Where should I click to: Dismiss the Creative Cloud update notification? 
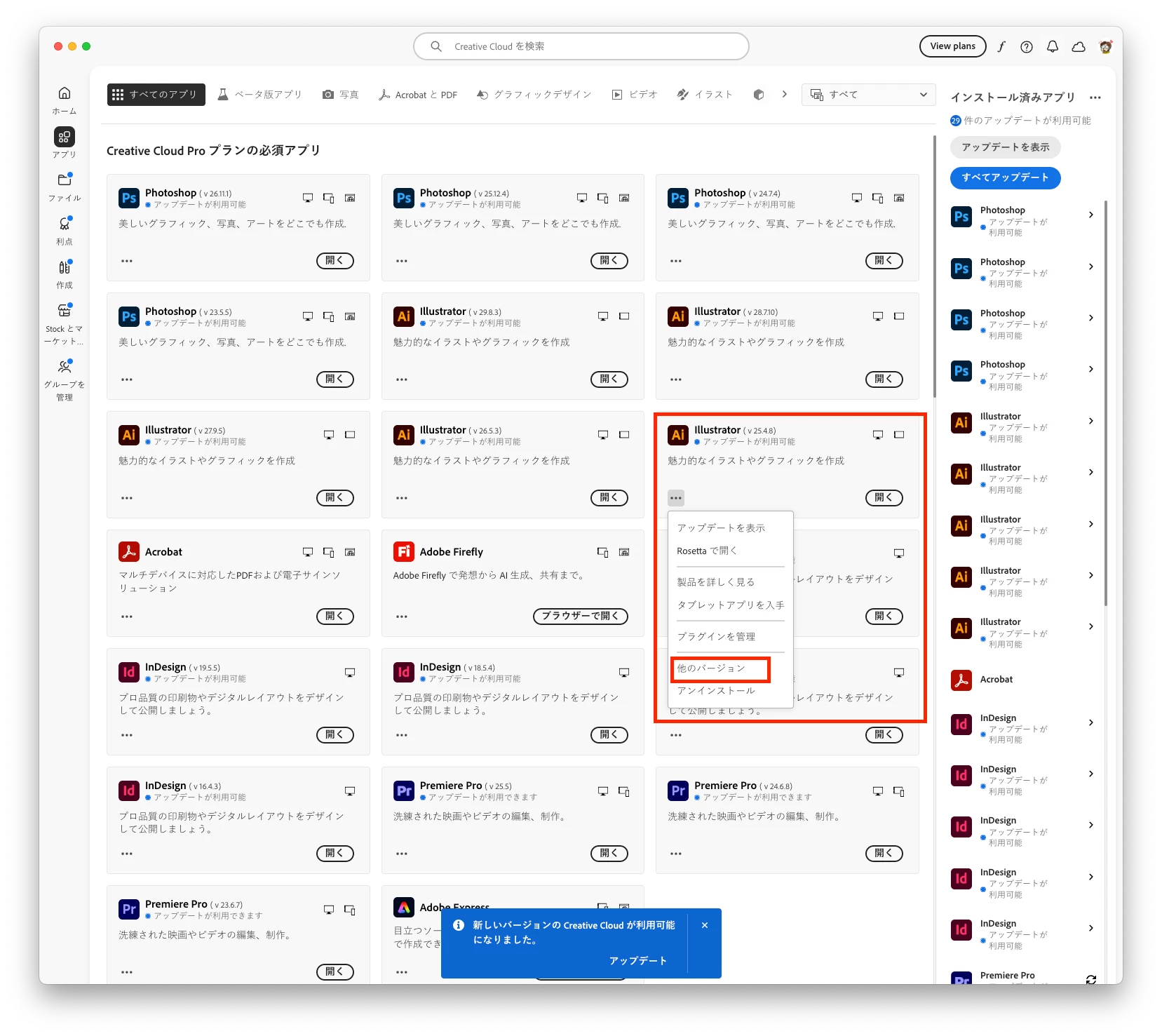705,926
